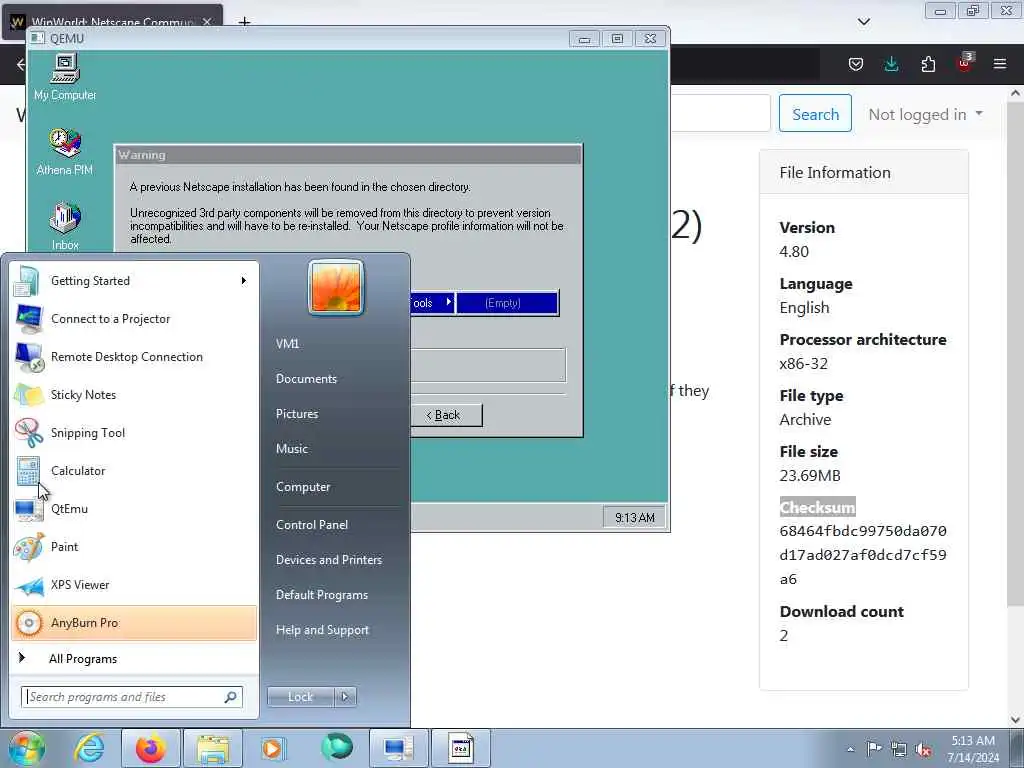Click the 9:13 AM clock in QEMU taskbar
This screenshot has height=768, width=1024.
pyautogui.click(x=635, y=518)
